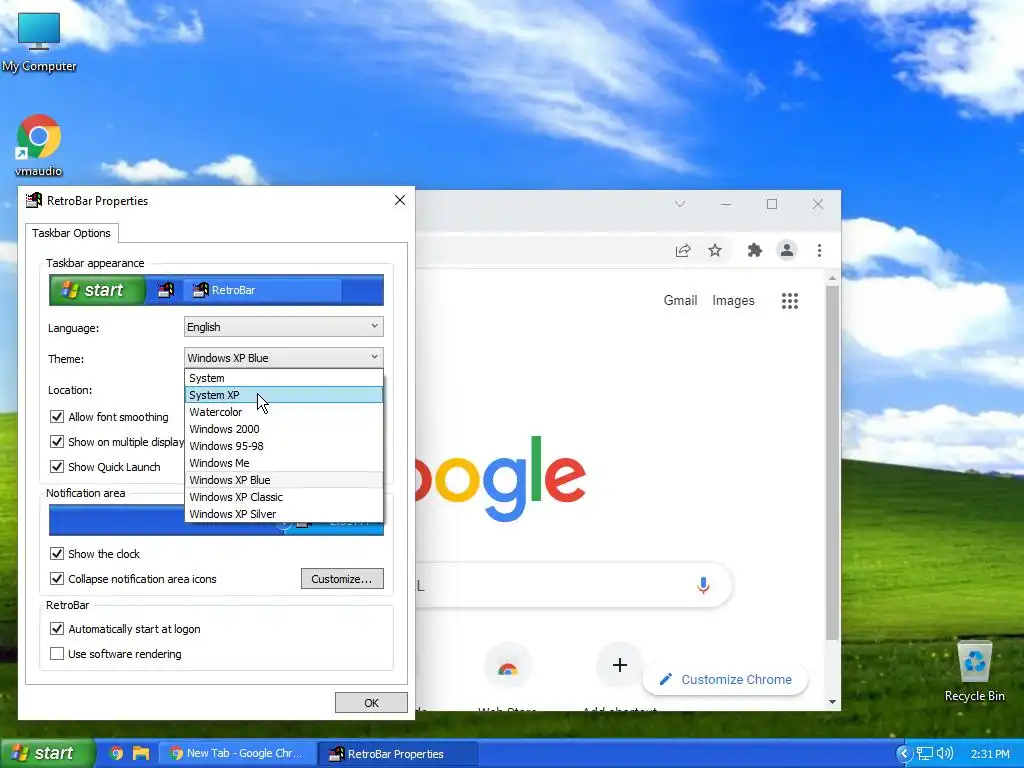Uncheck Show Quick Launch

(57, 467)
